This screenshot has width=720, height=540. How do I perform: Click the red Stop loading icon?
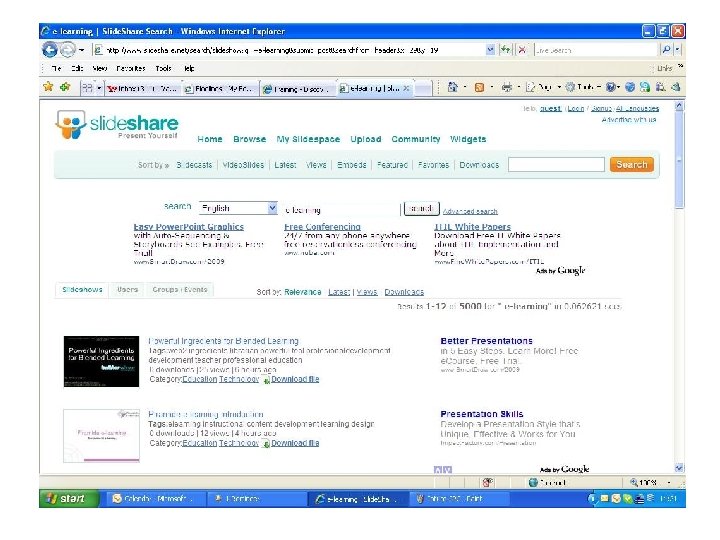point(522,50)
